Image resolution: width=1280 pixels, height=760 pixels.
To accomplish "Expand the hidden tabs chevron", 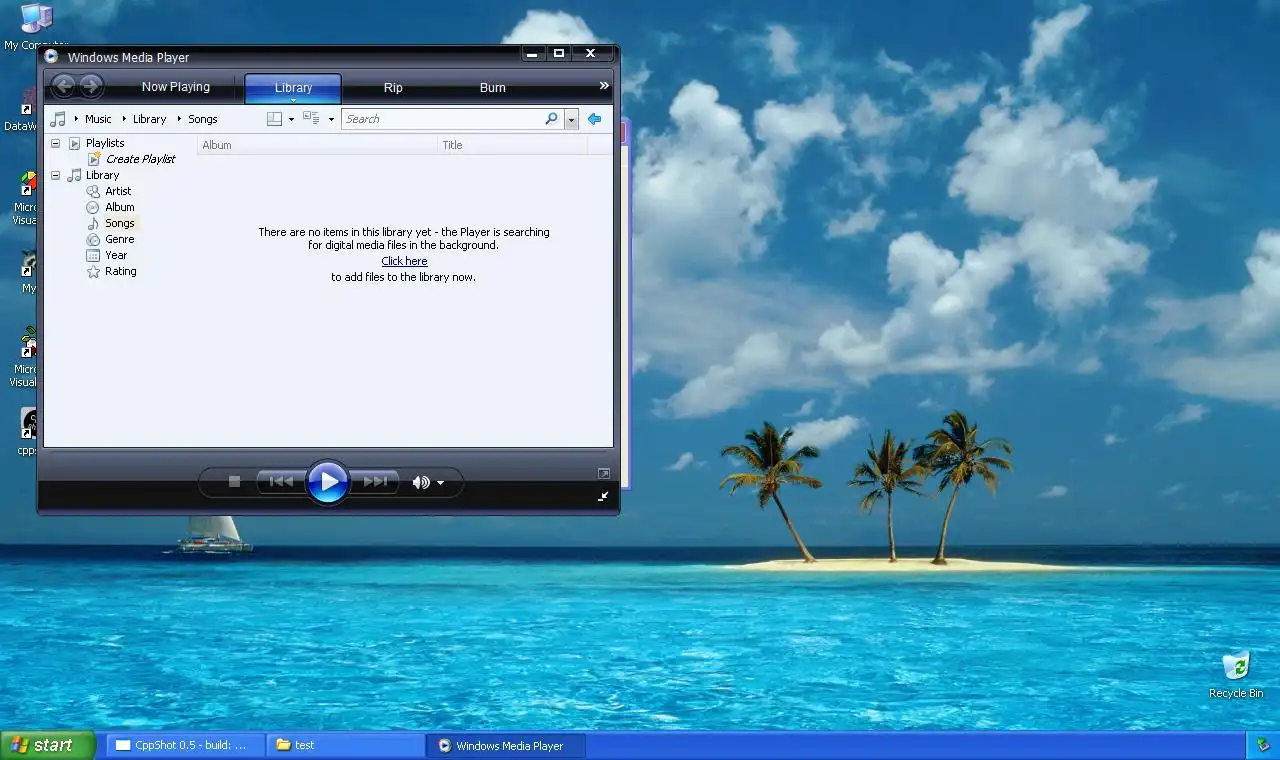I will click(x=604, y=86).
